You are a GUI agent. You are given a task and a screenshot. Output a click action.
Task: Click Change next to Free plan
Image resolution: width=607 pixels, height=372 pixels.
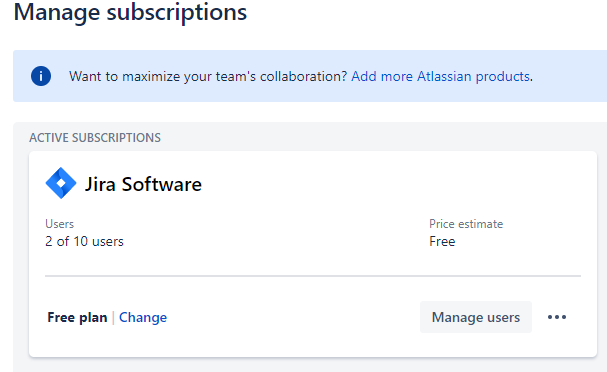point(143,317)
